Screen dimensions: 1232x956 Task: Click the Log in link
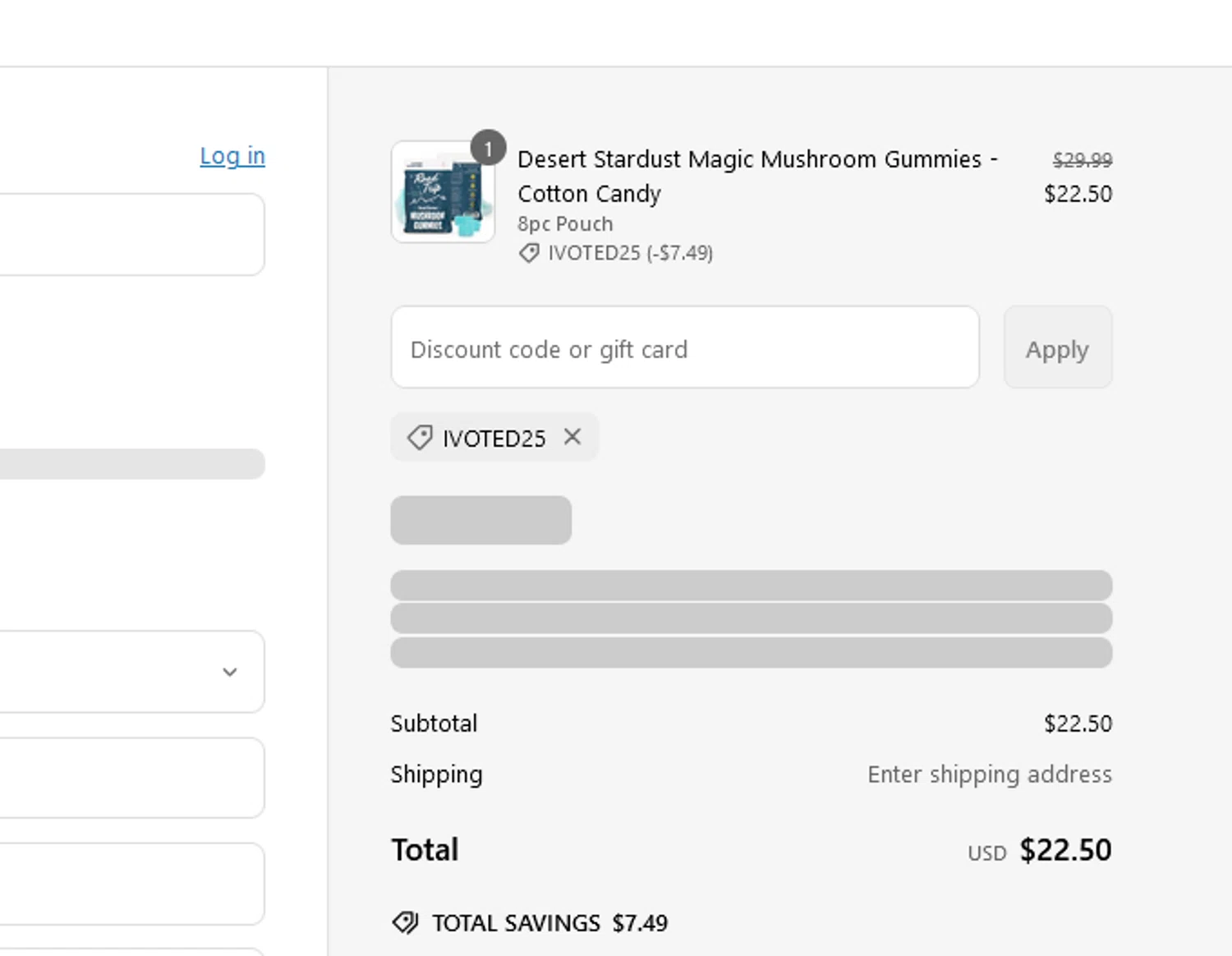232,155
